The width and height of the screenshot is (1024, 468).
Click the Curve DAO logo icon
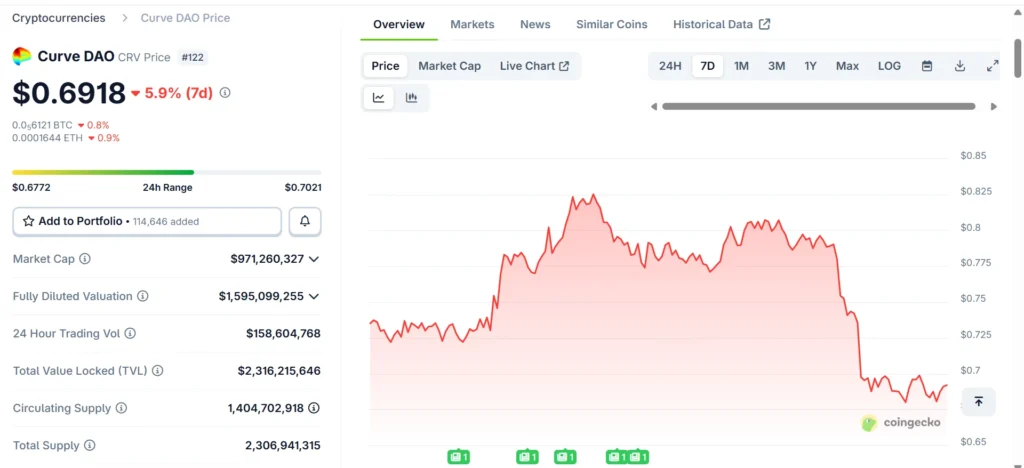pos(22,57)
